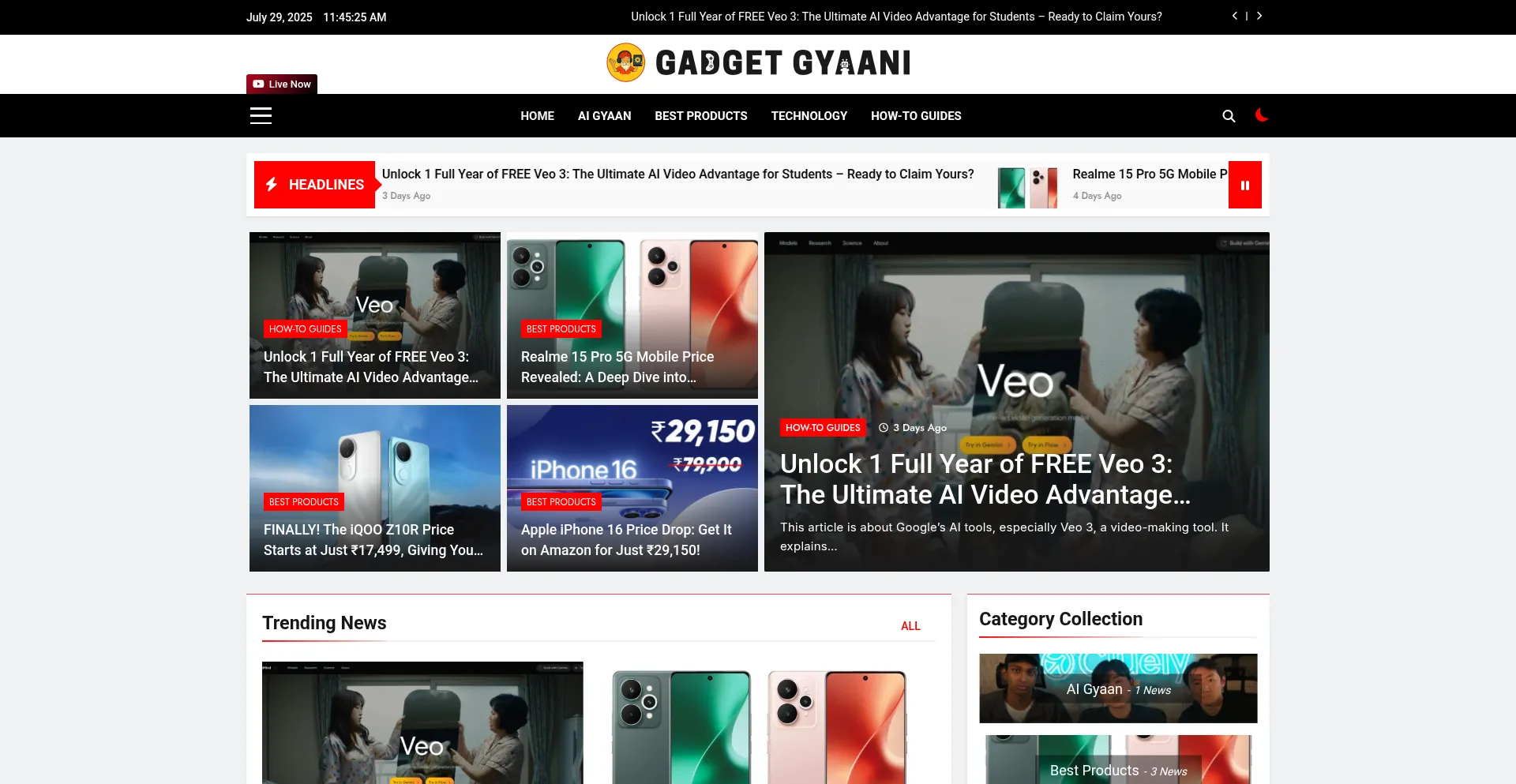
Task: Click the 3 Days Ago clock date on featured card
Action: coord(913,428)
